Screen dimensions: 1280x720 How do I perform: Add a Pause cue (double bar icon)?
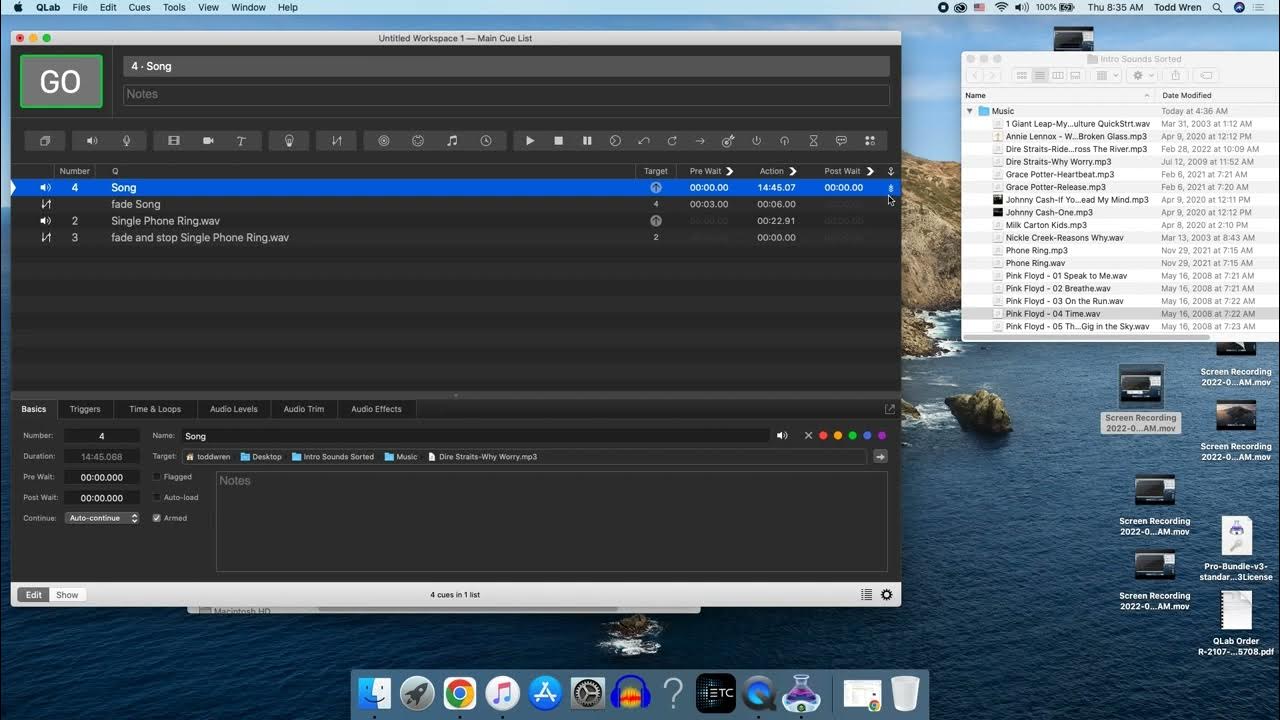(587, 141)
